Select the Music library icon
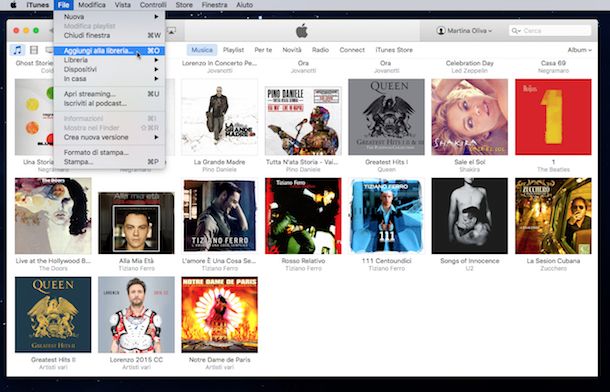This screenshot has width=610, height=392. pos(18,50)
